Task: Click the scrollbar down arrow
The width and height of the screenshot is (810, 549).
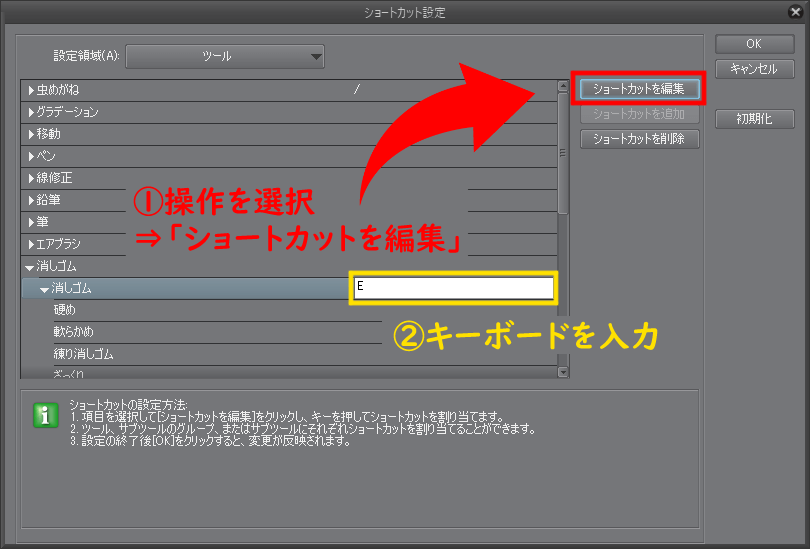Action: pyautogui.click(x=563, y=372)
